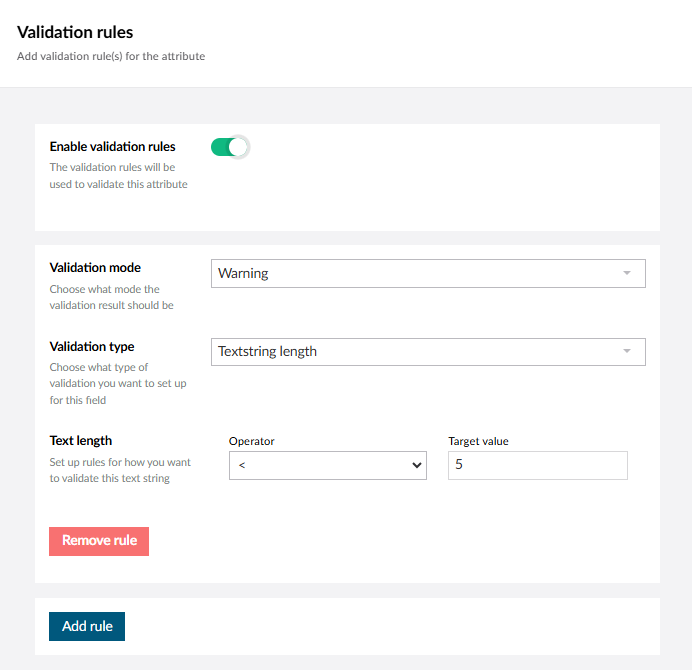Click the help text under Text length
This screenshot has width=692, height=670.
click(120, 470)
